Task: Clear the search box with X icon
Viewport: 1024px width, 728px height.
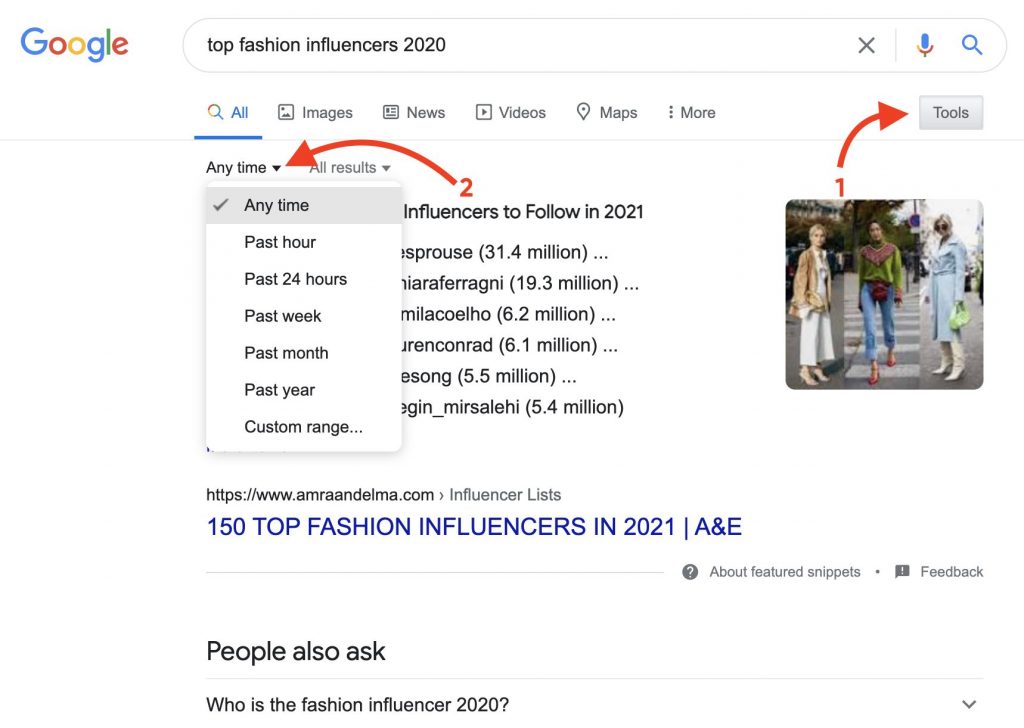Action: [x=866, y=45]
